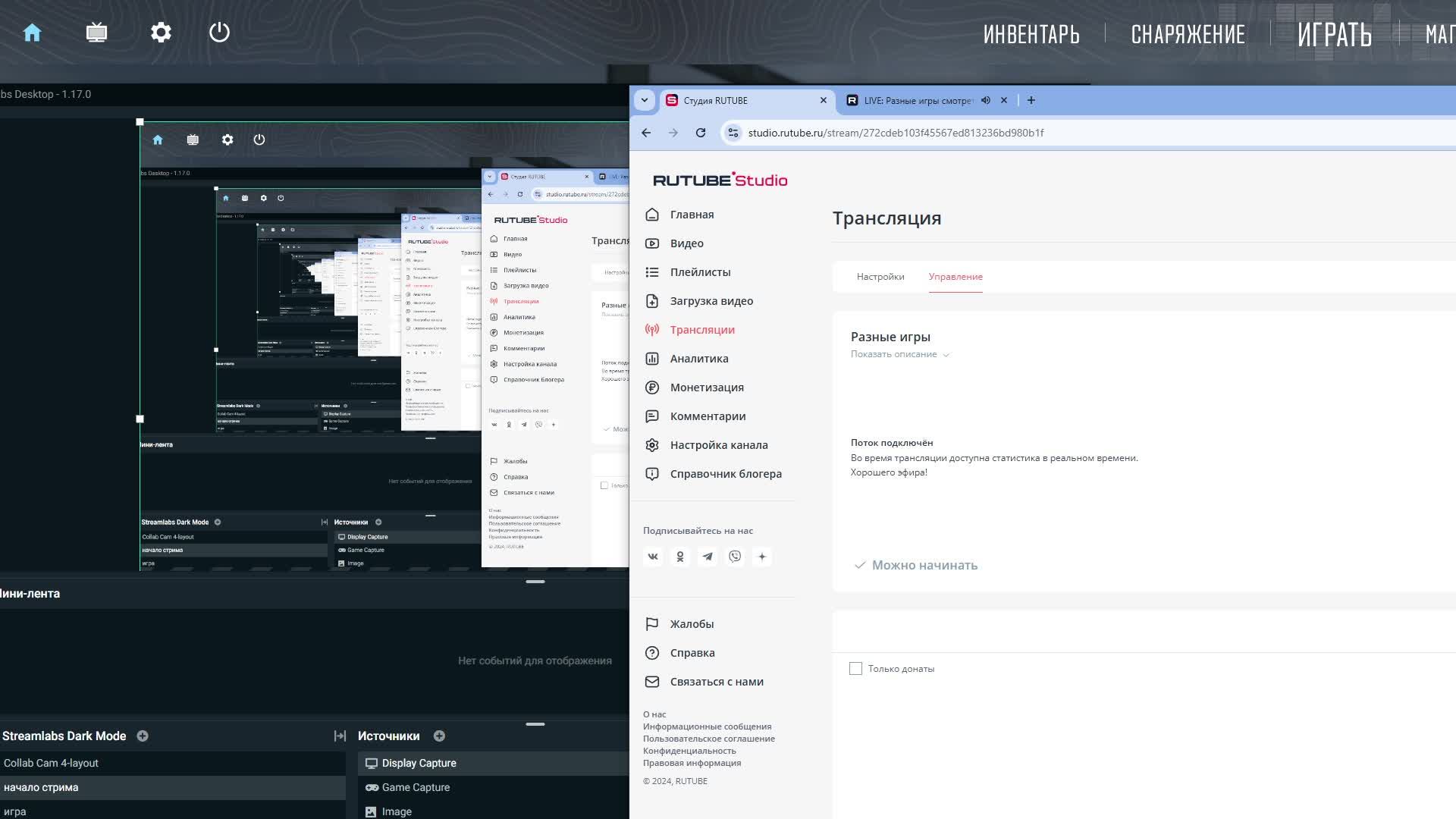
Task: Open the СНАРЯЖЕНИЕ game menu
Action: click(x=1188, y=34)
